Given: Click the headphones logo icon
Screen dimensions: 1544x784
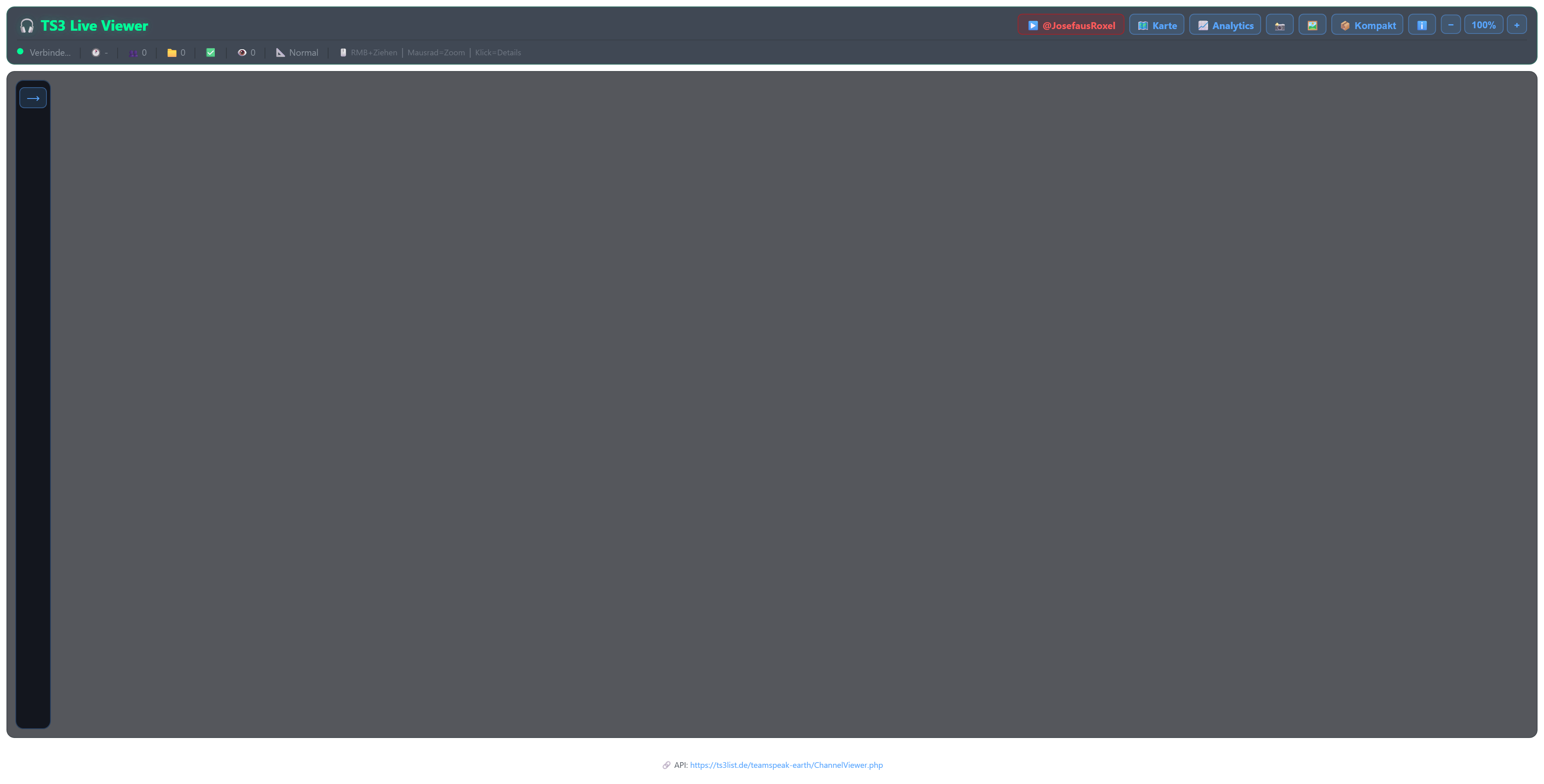Looking at the screenshot, I should [27, 26].
